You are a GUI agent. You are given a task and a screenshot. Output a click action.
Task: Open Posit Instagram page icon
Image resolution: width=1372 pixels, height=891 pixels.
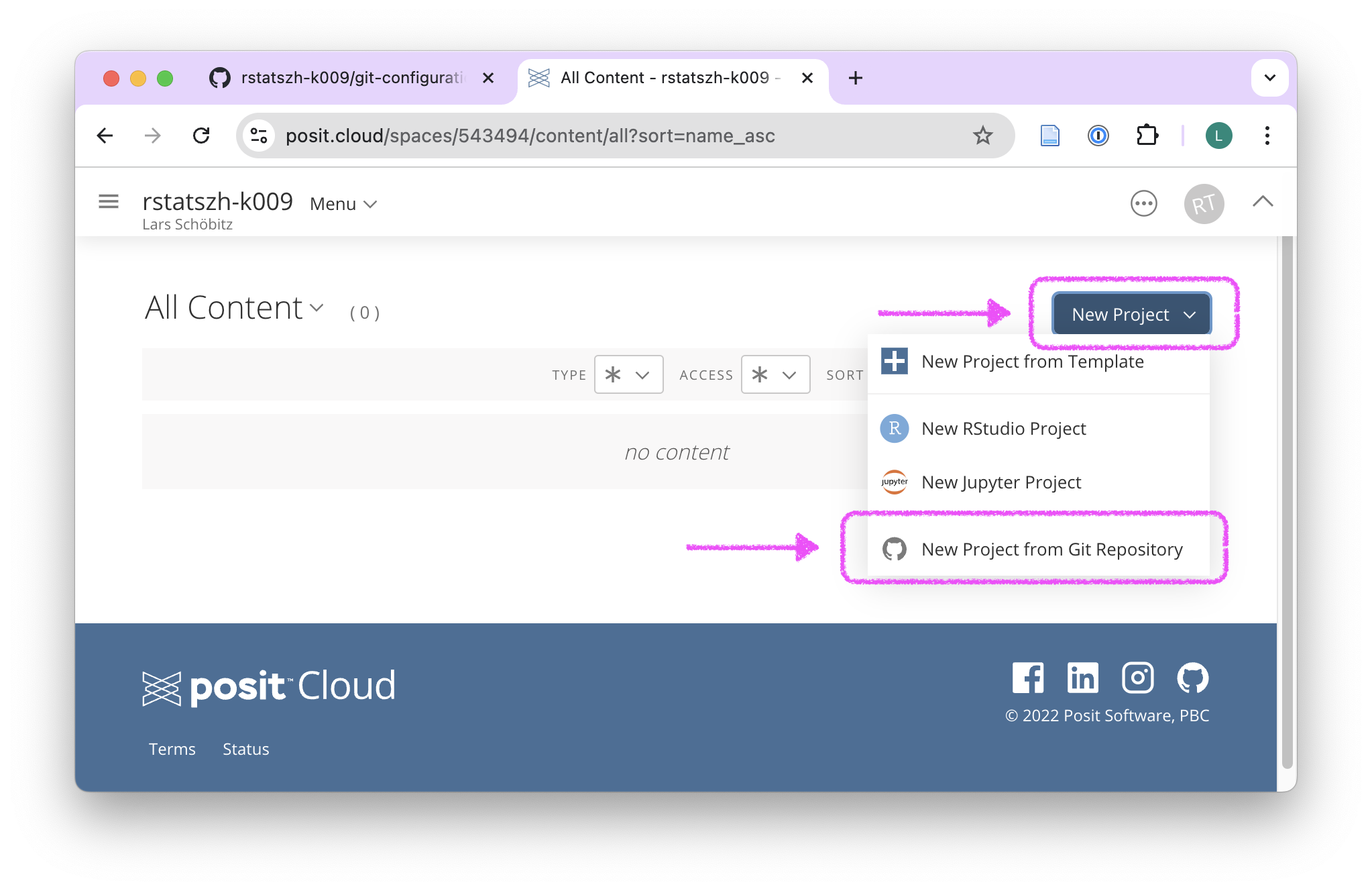1138,678
